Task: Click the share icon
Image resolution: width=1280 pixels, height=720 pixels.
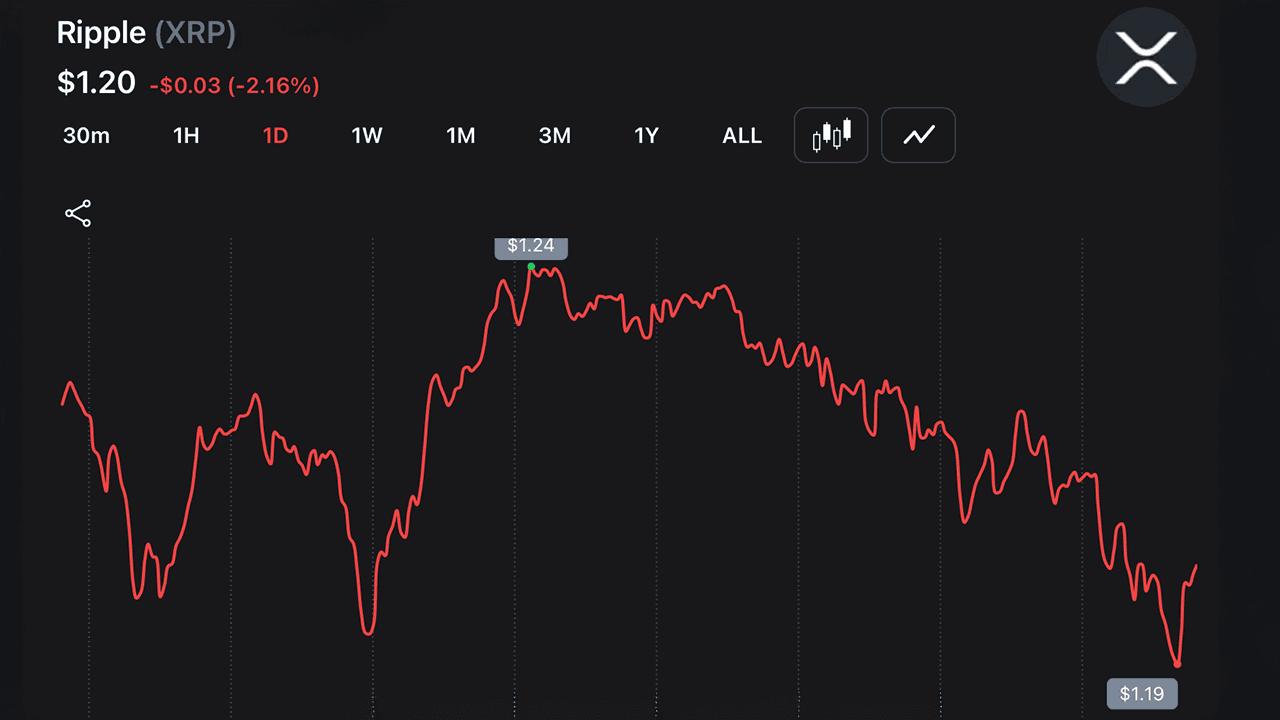Action: point(78,213)
